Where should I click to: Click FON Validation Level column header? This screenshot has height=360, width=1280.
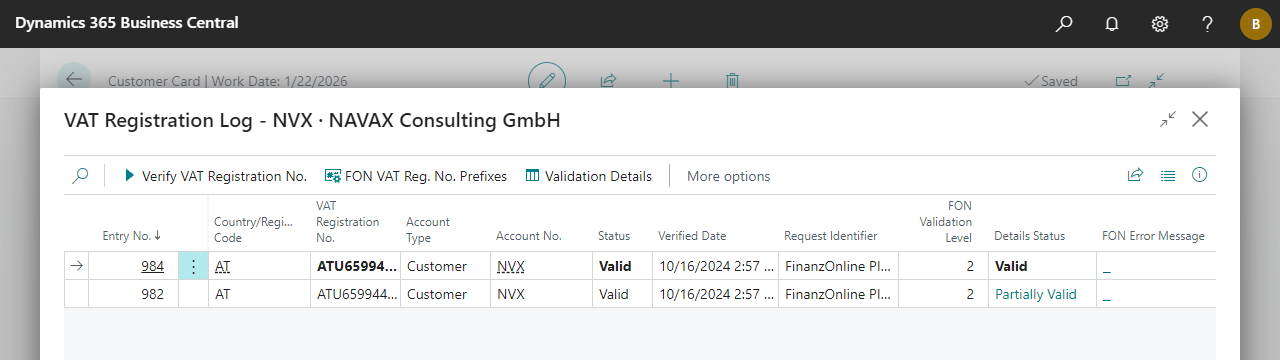[x=946, y=221]
